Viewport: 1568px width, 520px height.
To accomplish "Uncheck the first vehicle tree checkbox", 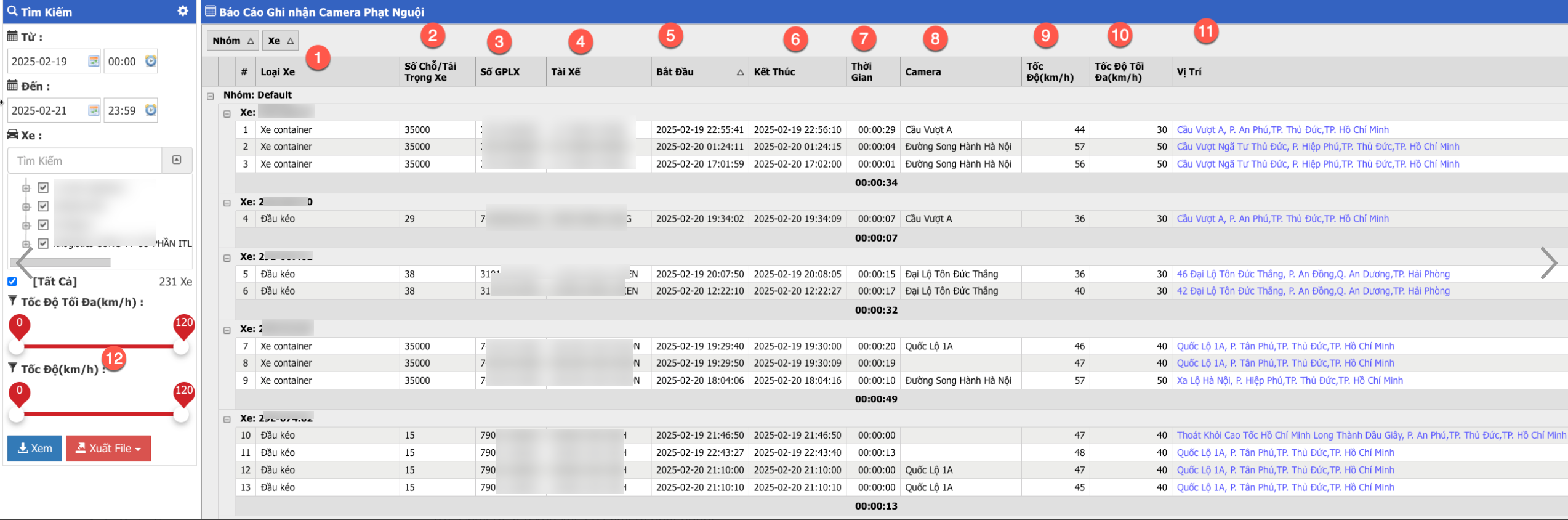I will [x=43, y=187].
